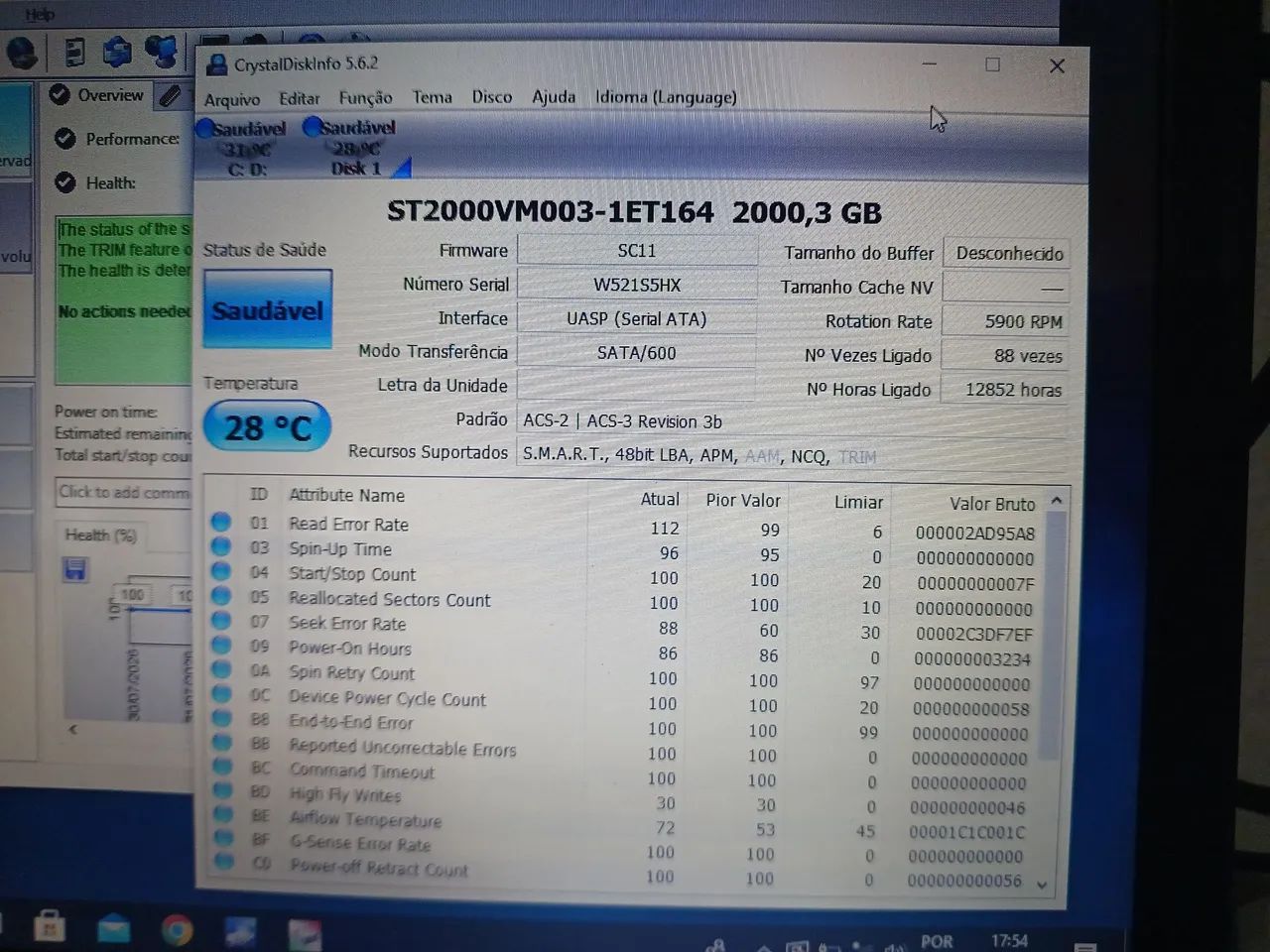Click the SMART list scroll-down arrow
This screenshot has height=952, width=1270.
point(1042,885)
